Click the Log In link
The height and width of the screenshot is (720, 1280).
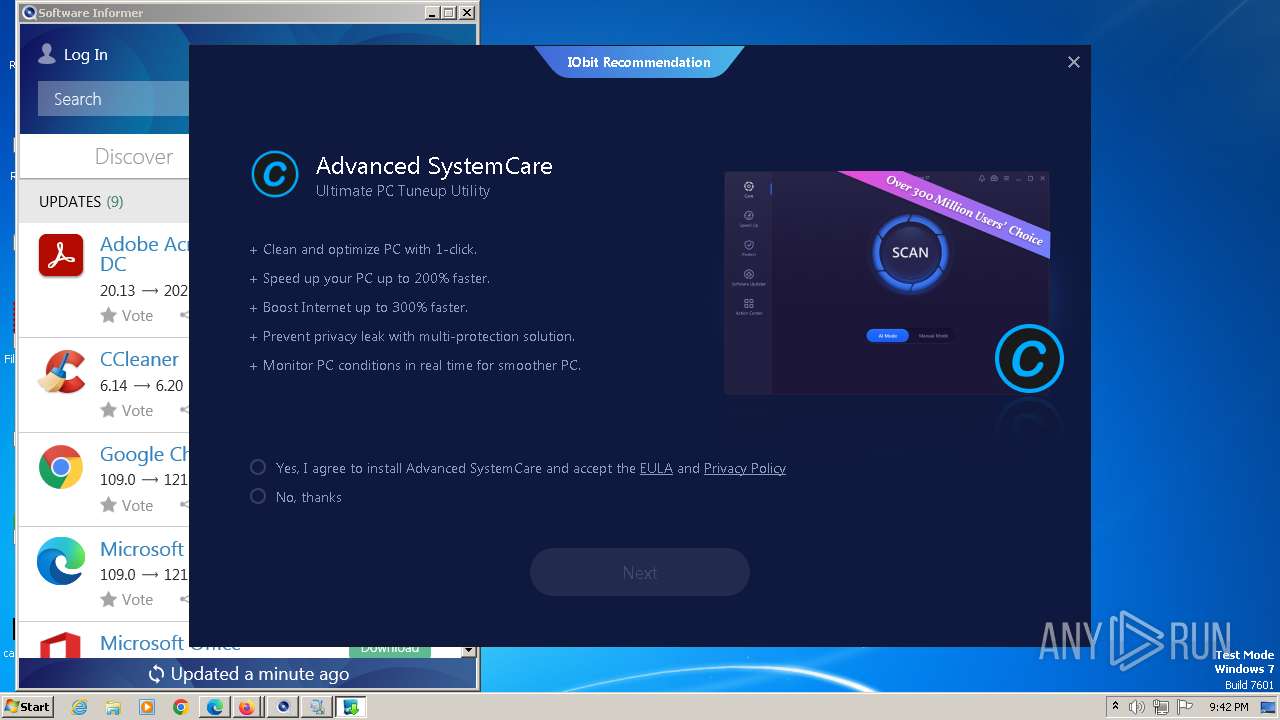pyautogui.click(x=86, y=55)
